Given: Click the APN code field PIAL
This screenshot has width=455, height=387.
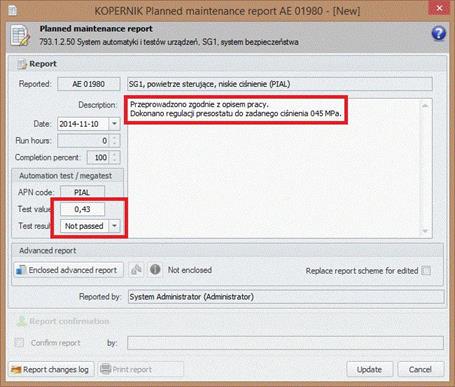Looking at the screenshot, I should point(82,192).
